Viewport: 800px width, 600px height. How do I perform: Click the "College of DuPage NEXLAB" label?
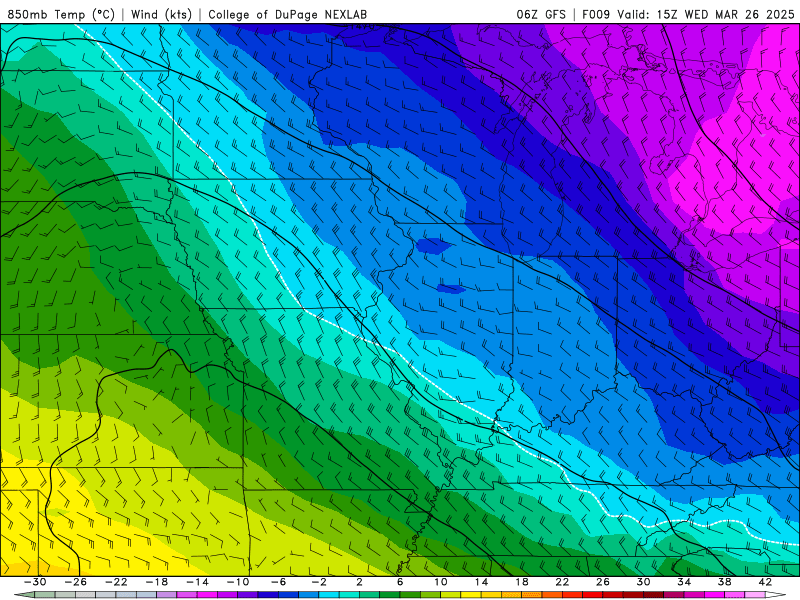tap(287, 14)
